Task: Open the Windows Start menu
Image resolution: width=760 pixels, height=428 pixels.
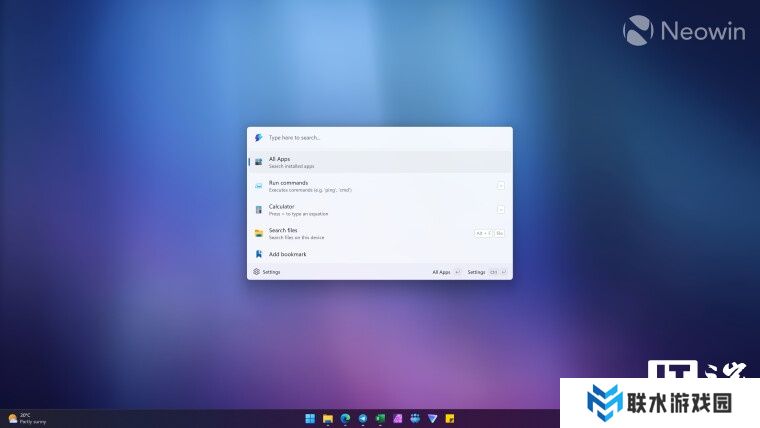Action: (310, 418)
